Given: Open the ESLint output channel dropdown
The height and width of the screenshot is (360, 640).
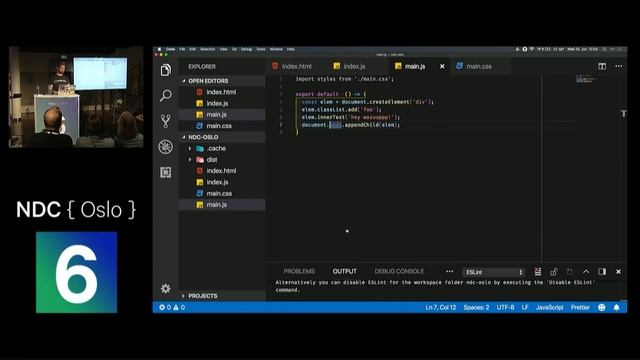Looking at the screenshot, I should (x=493, y=272).
